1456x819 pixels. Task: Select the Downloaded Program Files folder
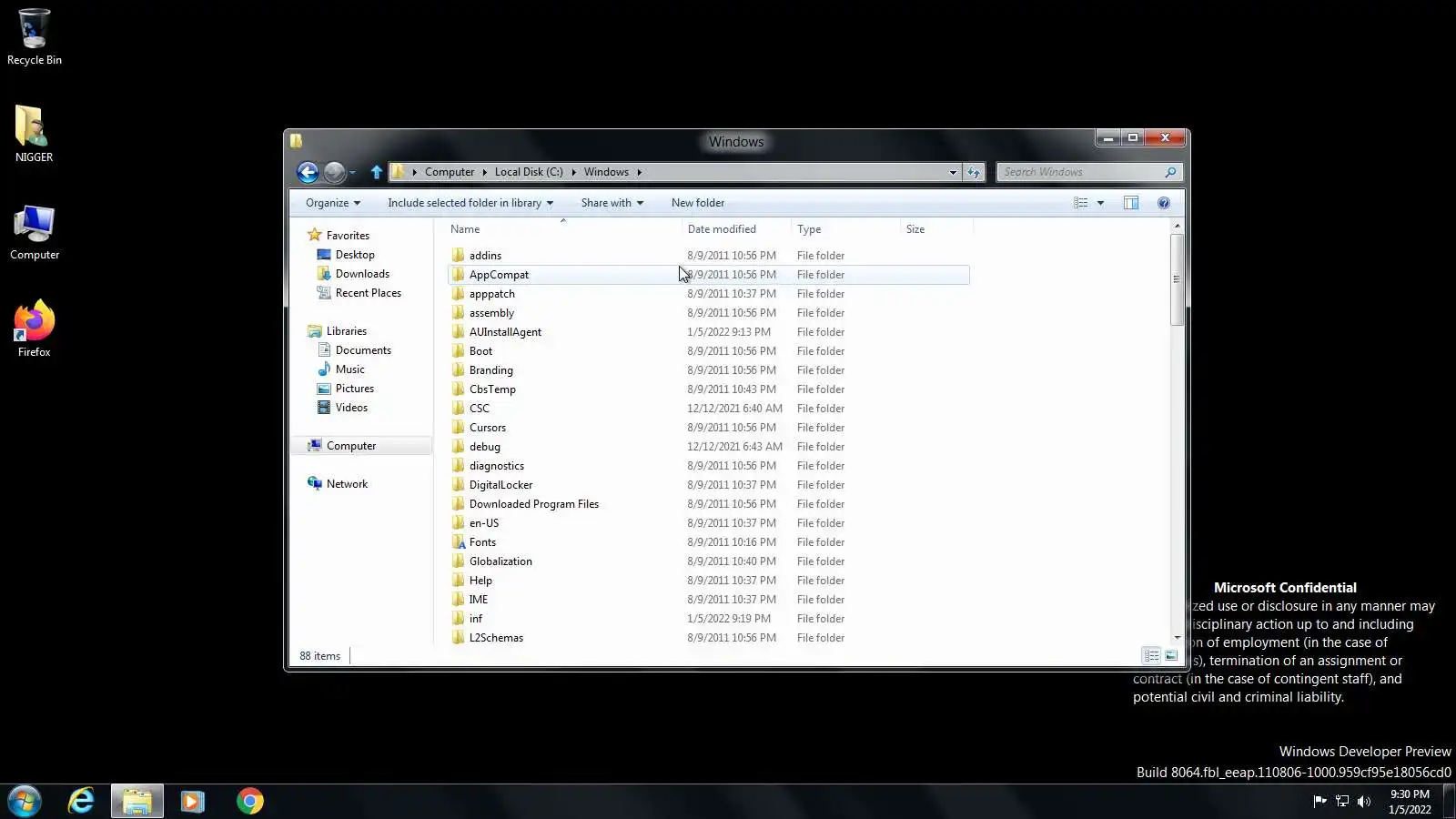[709, 504]
